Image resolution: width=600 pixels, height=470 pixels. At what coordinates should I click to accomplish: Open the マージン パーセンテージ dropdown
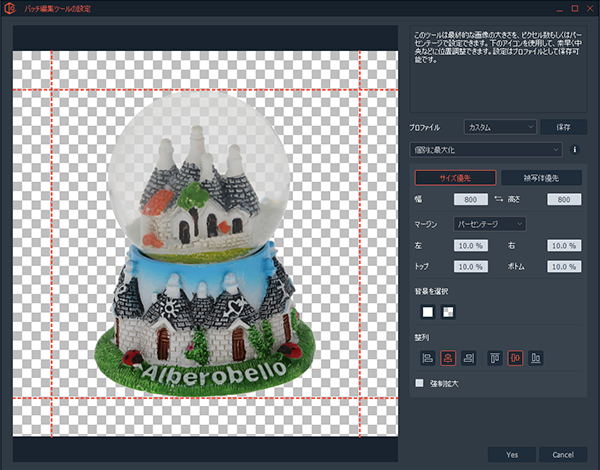coord(489,224)
